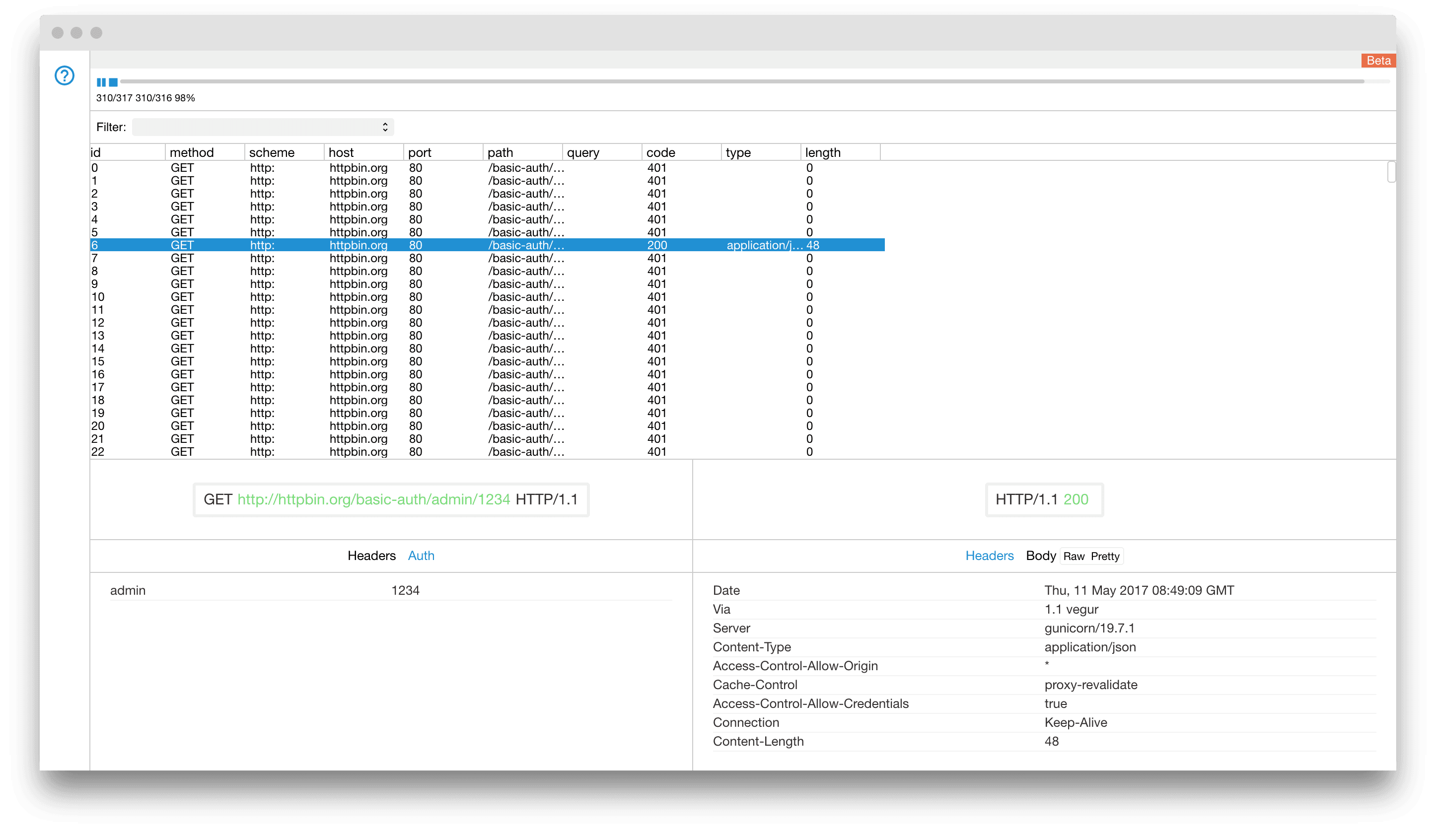Click the Content-Type header row

coord(1045,647)
